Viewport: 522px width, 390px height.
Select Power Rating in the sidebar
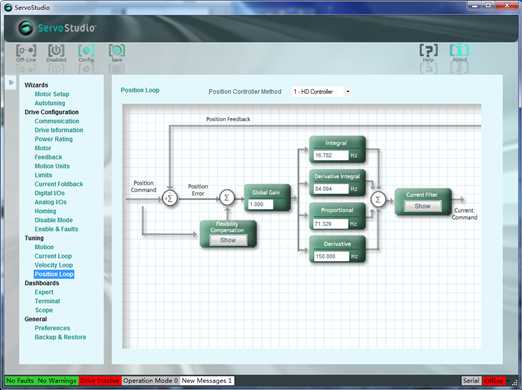(x=53, y=139)
